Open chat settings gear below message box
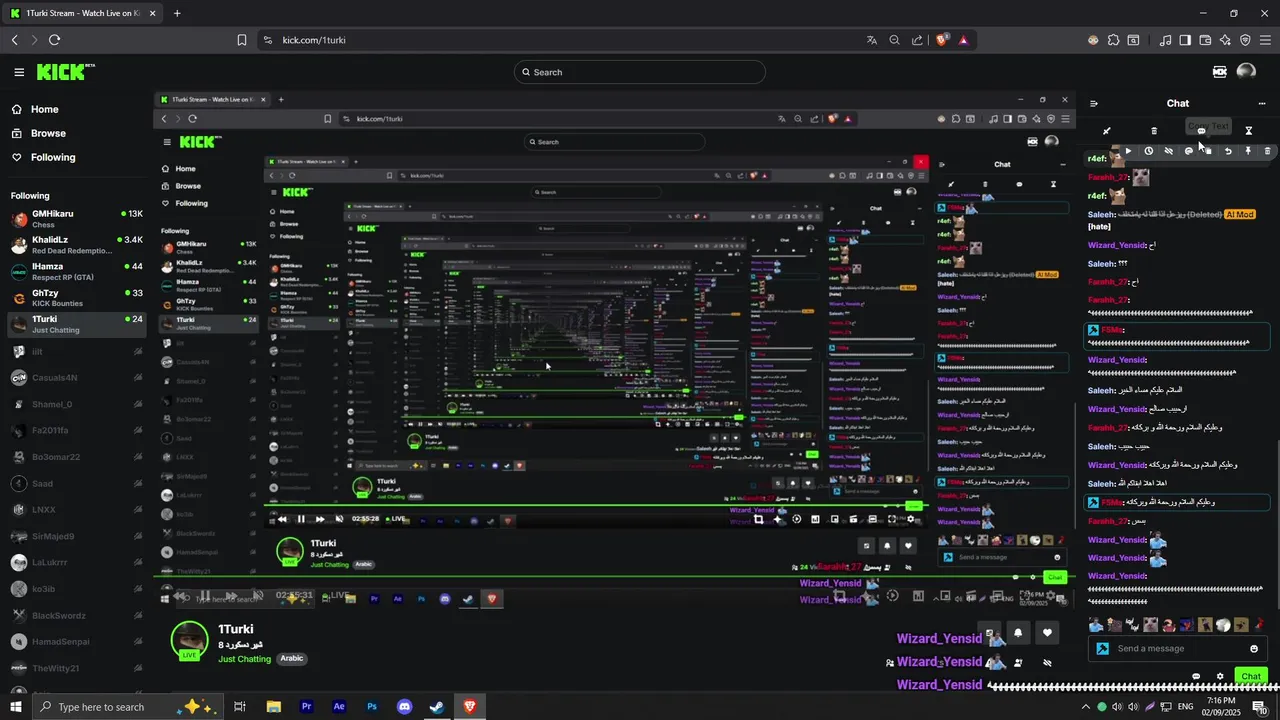The image size is (1280, 720). click(1220, 677)
